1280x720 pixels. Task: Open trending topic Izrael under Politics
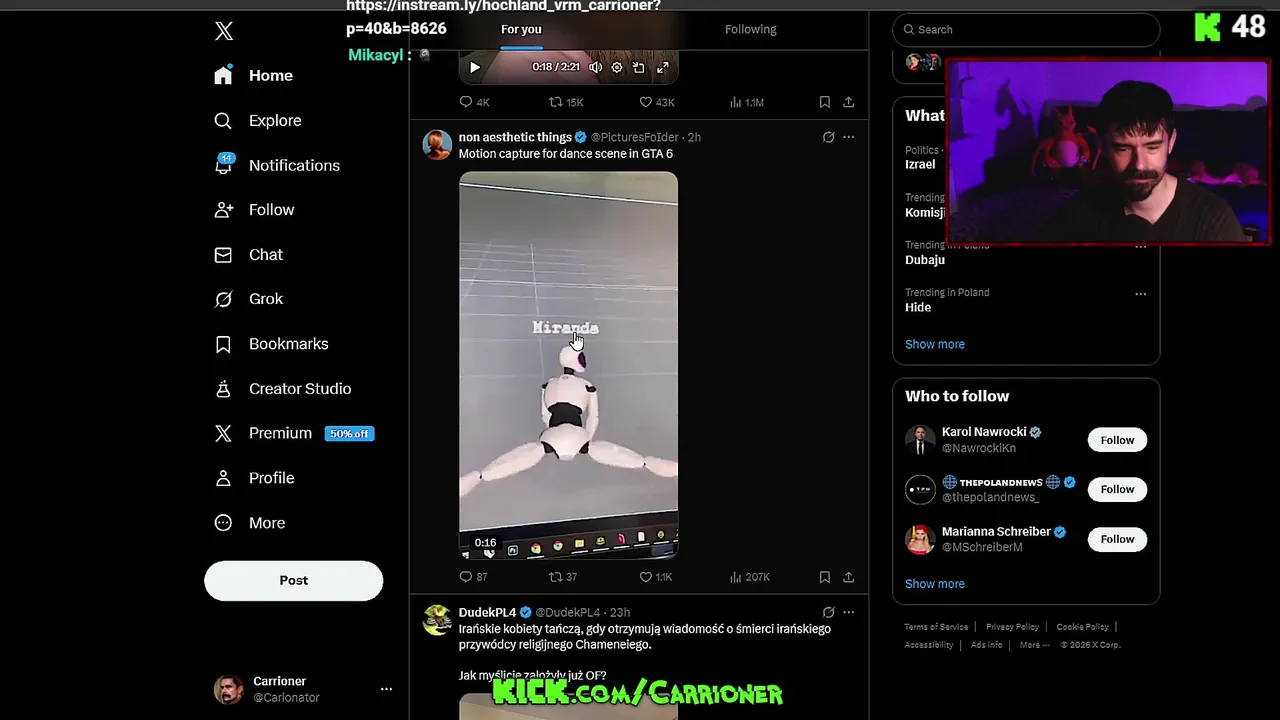[920, 165]
